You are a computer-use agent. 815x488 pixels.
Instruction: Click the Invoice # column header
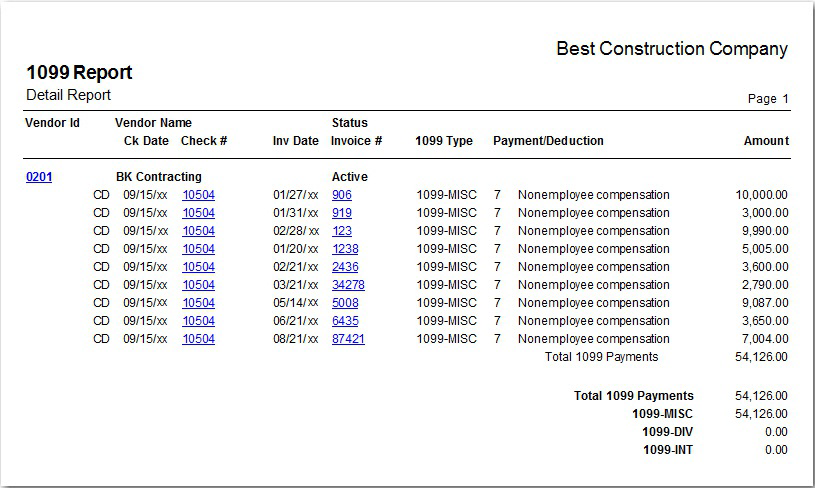coord(357,141)
